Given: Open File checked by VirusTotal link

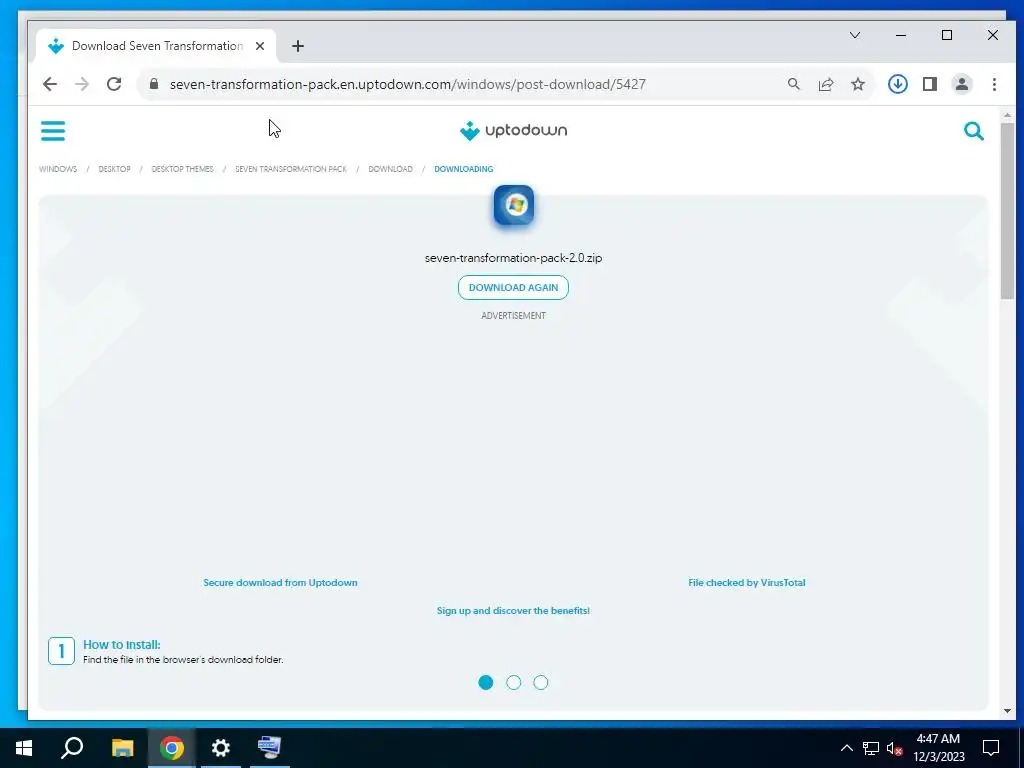Looking at the screenshot, I should point(746,583).
